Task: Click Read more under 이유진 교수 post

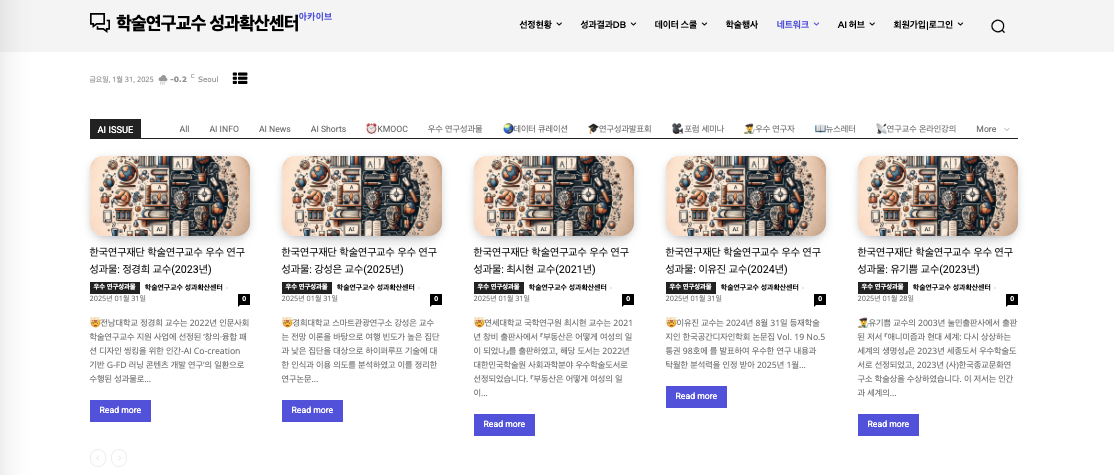Action: point(695,396)
